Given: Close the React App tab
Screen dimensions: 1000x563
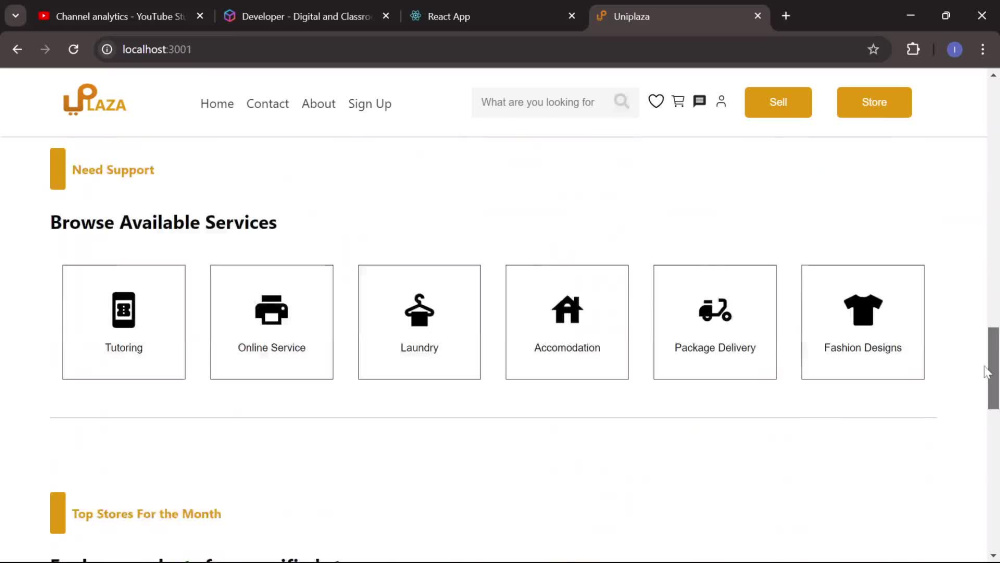Looking at the screenshot, I should [x=571, y=16].
